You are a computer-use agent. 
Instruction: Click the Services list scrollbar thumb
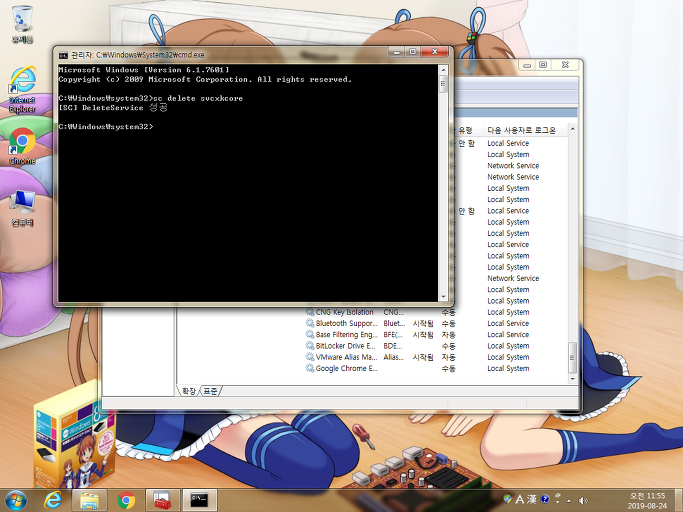click(x=572, y=357)
